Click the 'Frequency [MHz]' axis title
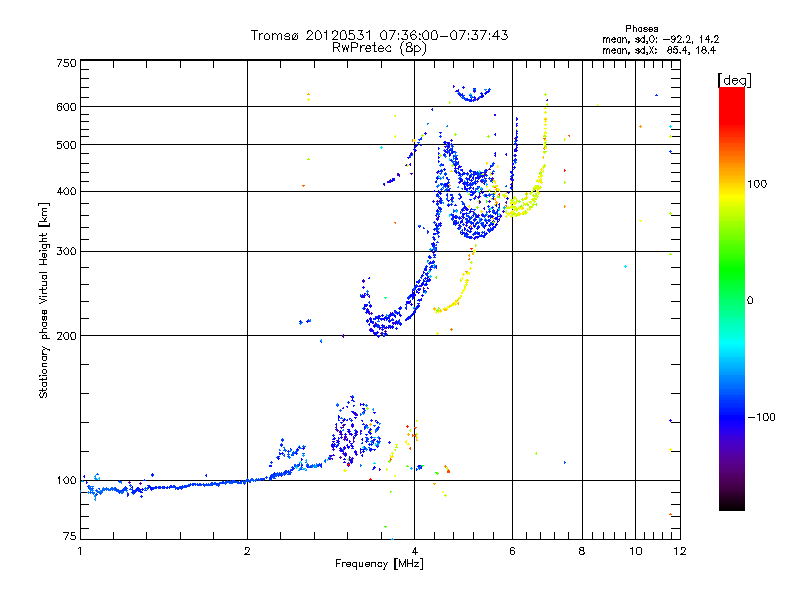This screenshot has height=600, width=800. (379, 564)
